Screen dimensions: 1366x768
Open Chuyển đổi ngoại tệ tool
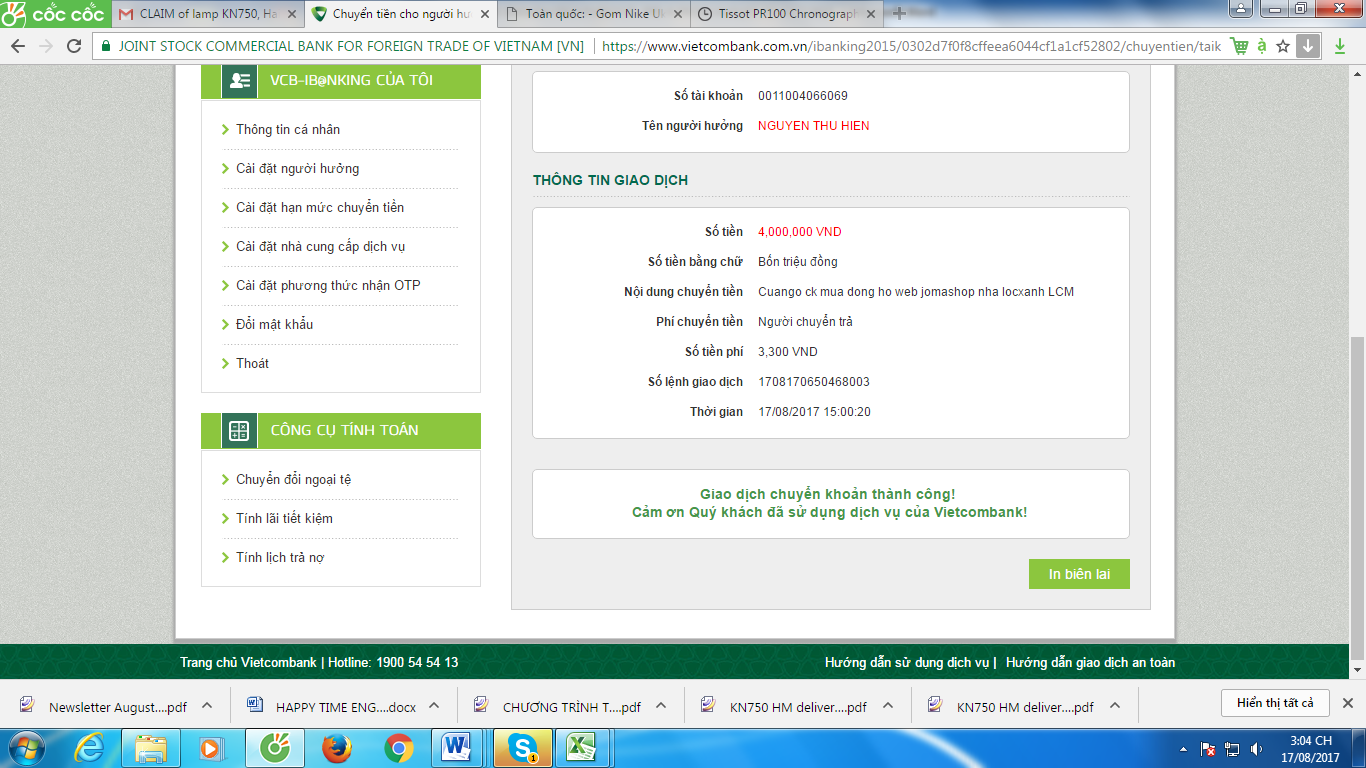click(x=293, y=480)
